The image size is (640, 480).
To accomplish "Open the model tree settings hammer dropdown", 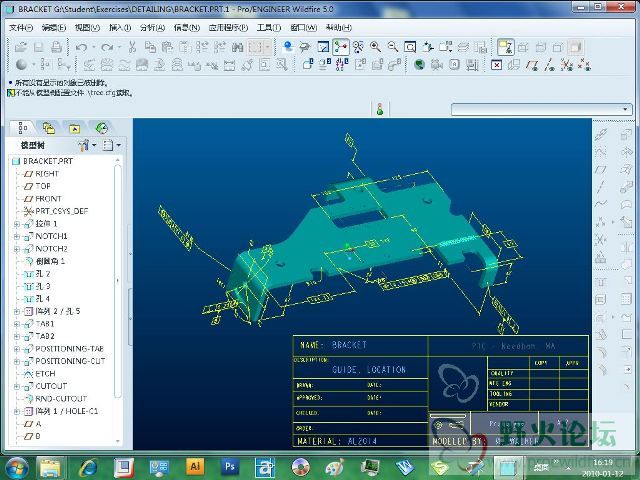I will pyautogui.click(x=87, y=145).
